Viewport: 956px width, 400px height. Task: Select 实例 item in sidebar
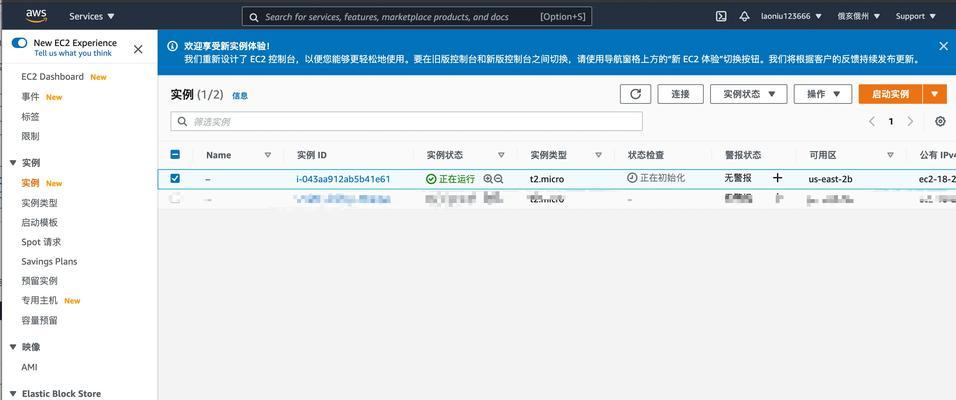coord(30,183)
